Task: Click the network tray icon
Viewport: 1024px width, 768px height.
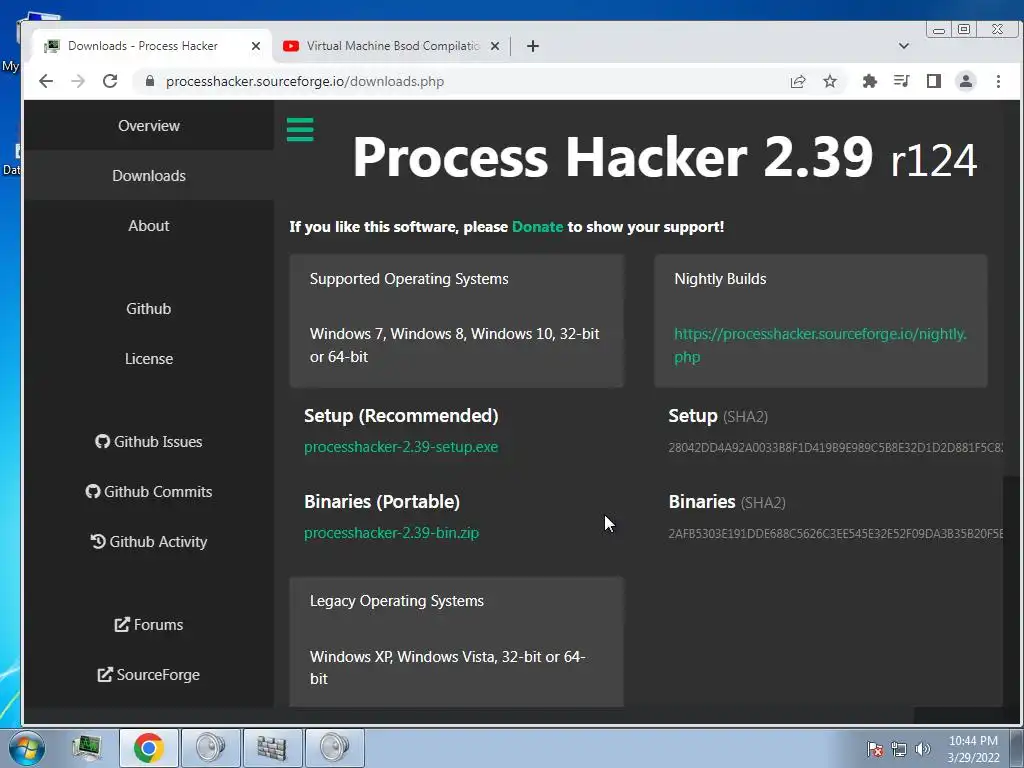Action: [x=899, y=749]
